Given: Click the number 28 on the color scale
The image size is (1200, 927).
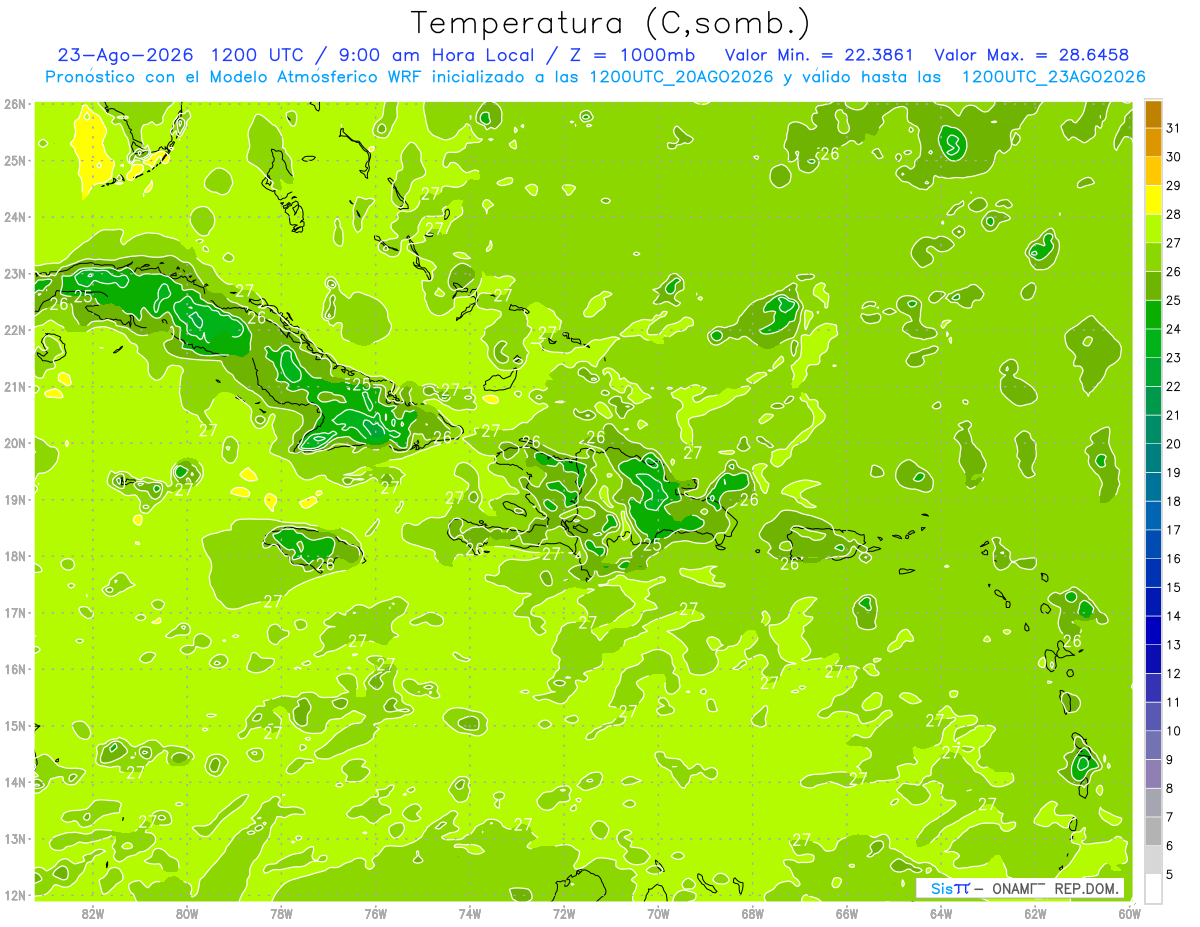Looking at the screenshot, I should click(1174, 214).
